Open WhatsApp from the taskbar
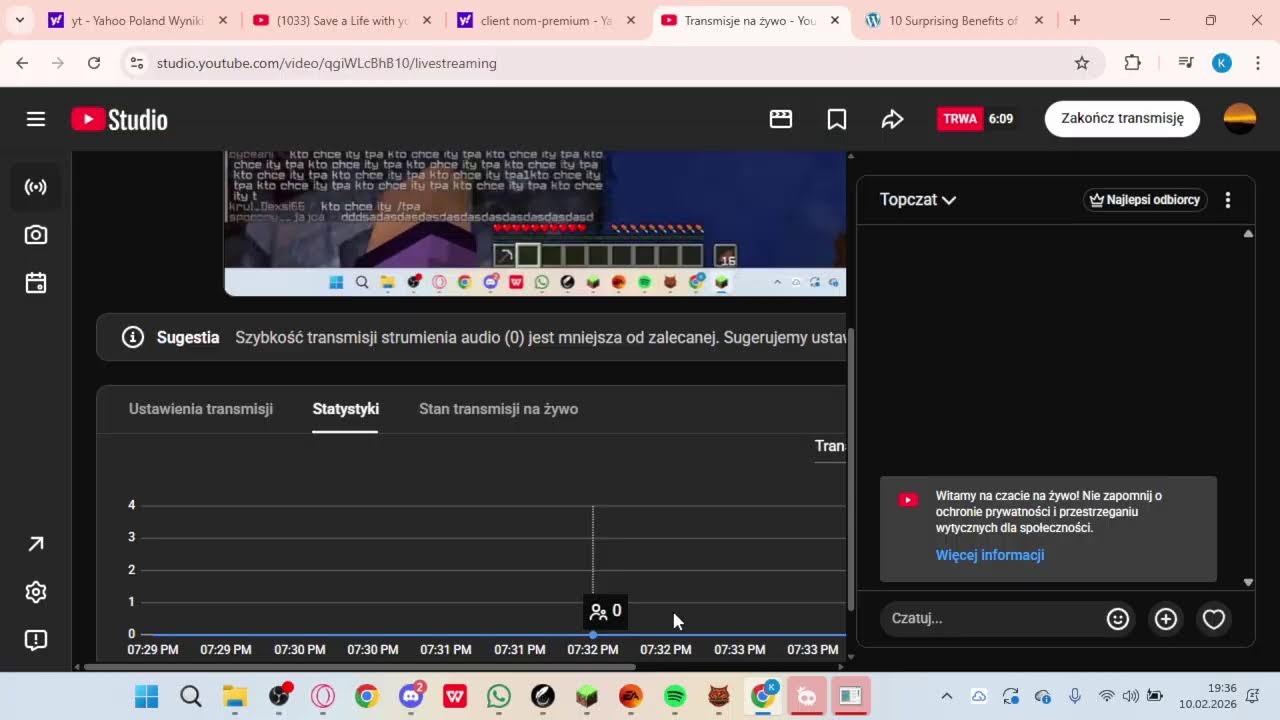Image resolution: width=1280 pixels, height=720 pixels. coord(499,696)
